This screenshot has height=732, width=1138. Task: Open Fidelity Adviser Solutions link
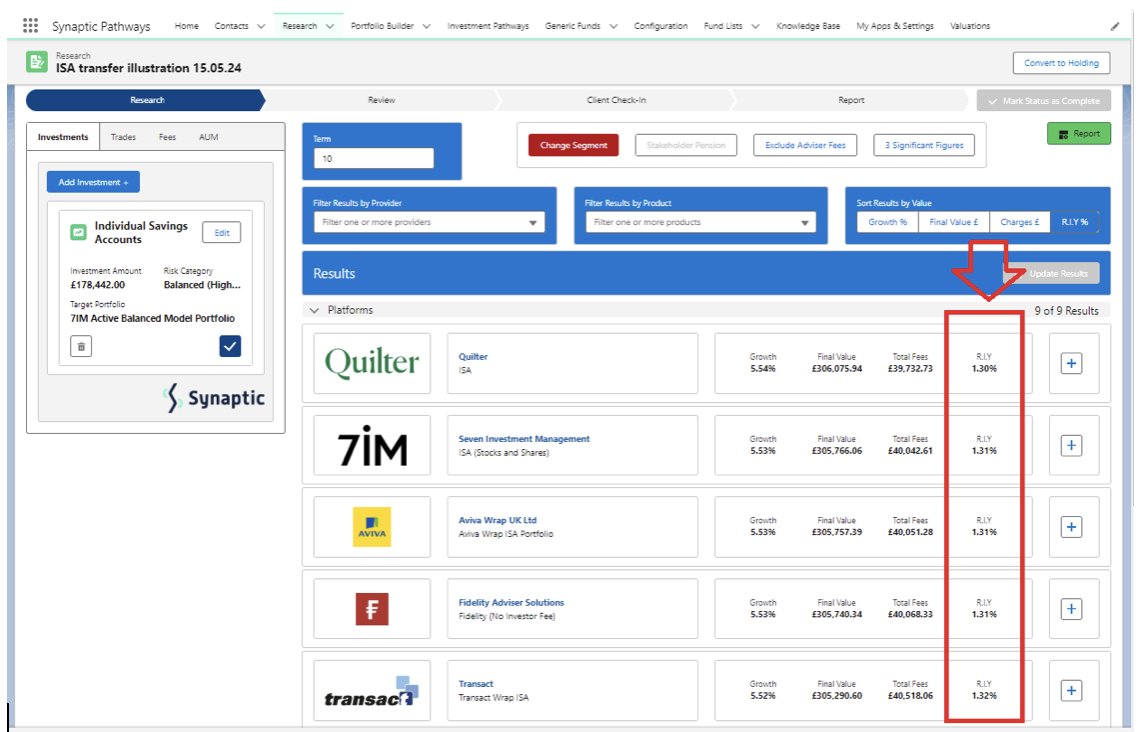pos(511,603)
